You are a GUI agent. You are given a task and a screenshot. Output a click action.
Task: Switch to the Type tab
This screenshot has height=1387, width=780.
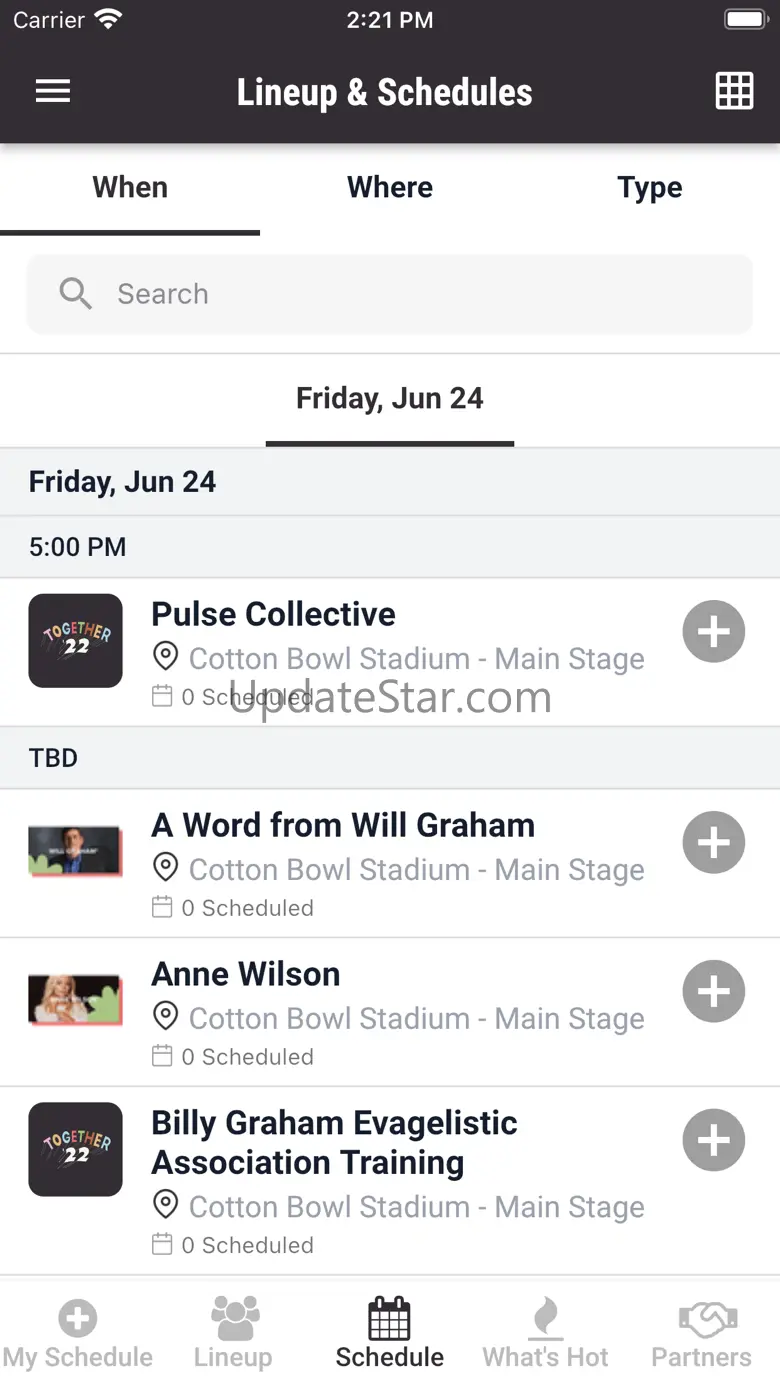pyautogui.click(x=650, y=188)
